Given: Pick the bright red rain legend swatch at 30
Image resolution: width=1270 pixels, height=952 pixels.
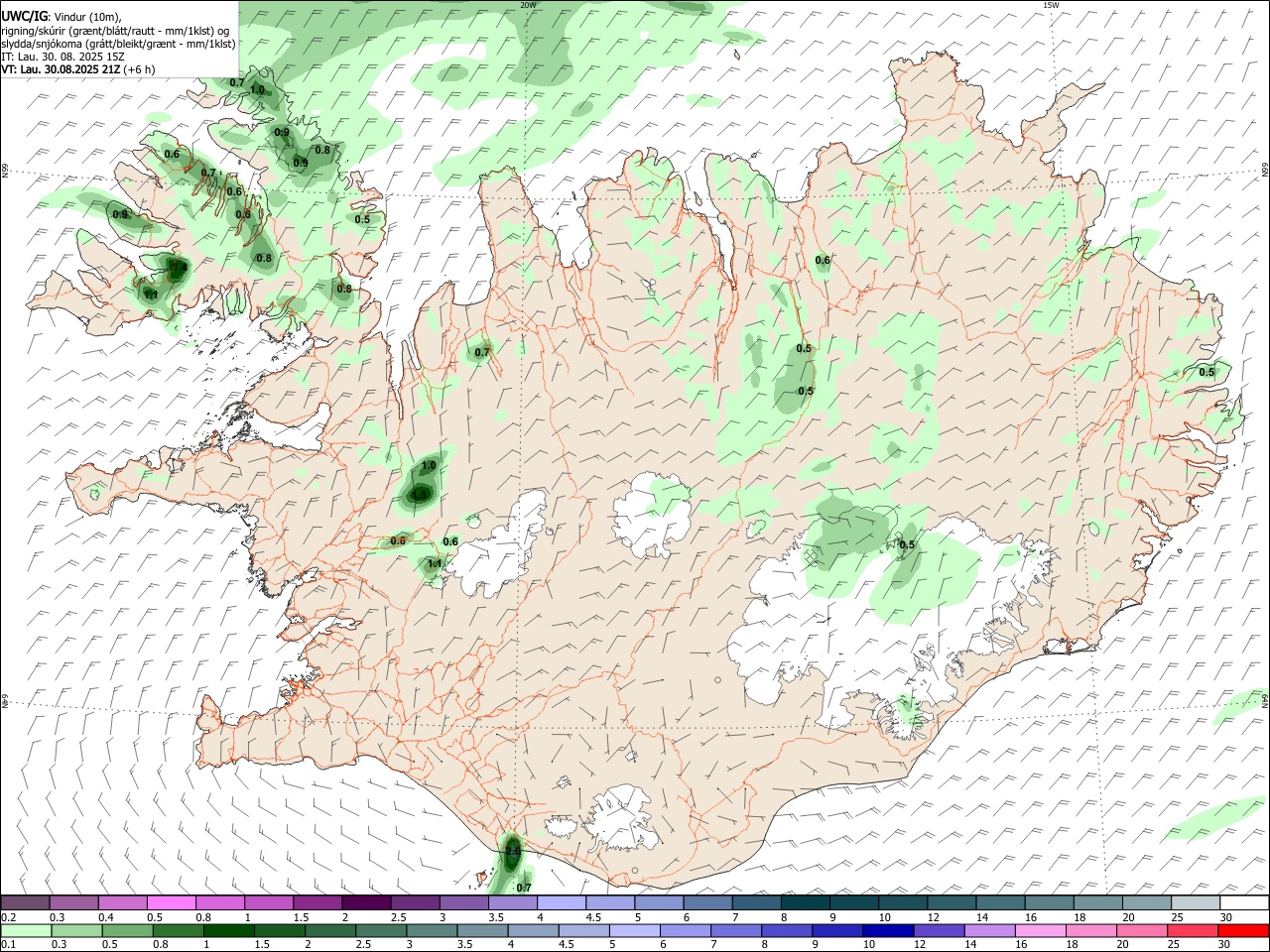Looking at the screenshot, I should point(1242,930).
